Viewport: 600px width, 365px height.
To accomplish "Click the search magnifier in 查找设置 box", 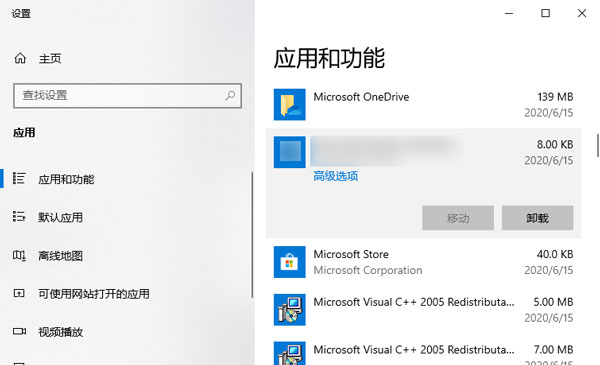I will click(230, 95).
